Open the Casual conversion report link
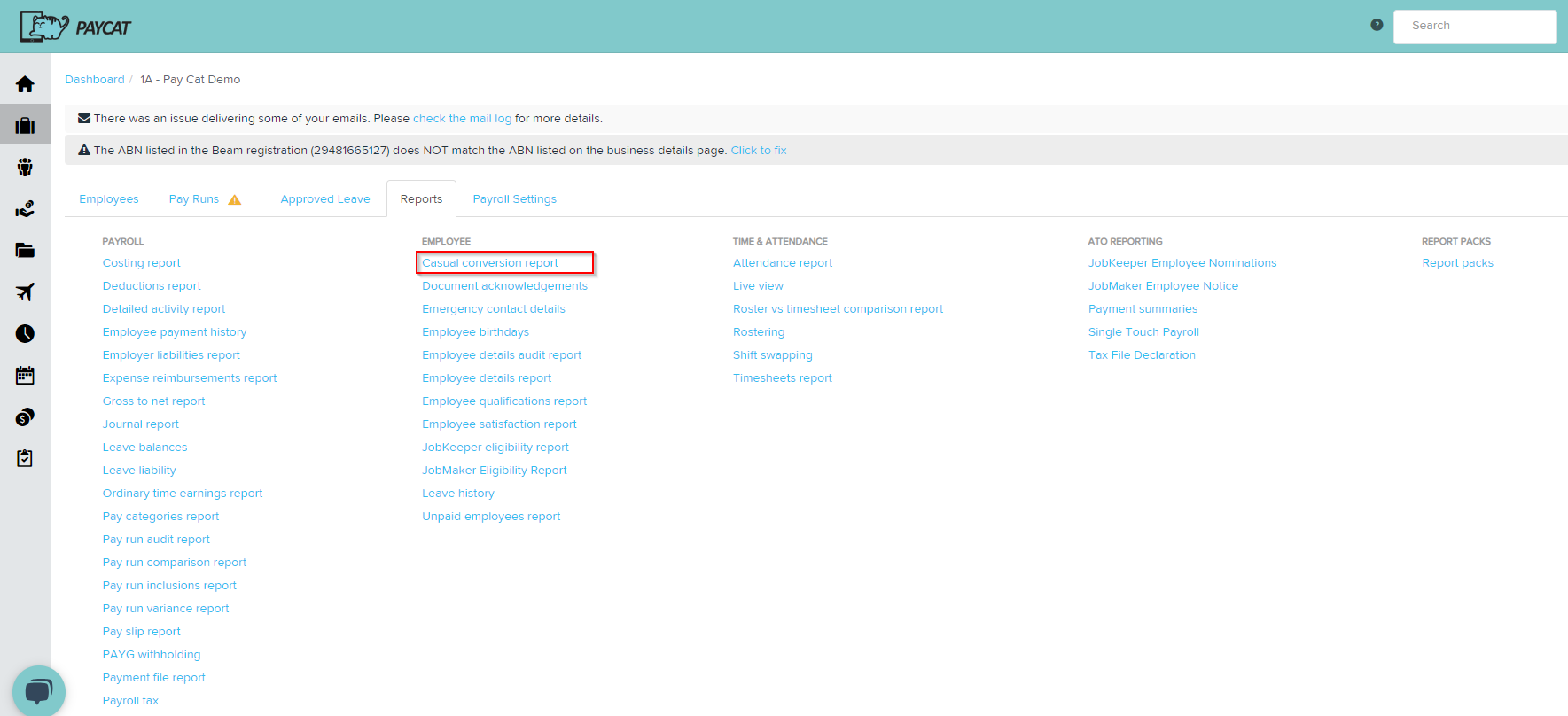This screenshot has height=716, width=1568. [490, 263]
